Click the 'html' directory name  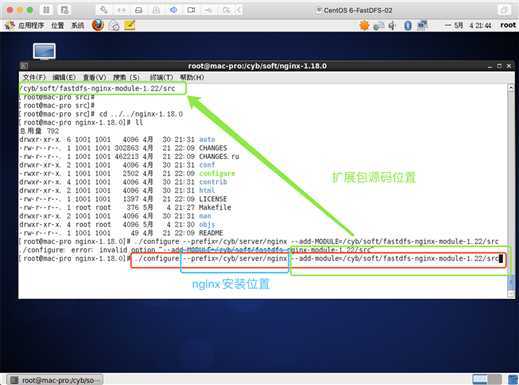[x=207, y=190]
